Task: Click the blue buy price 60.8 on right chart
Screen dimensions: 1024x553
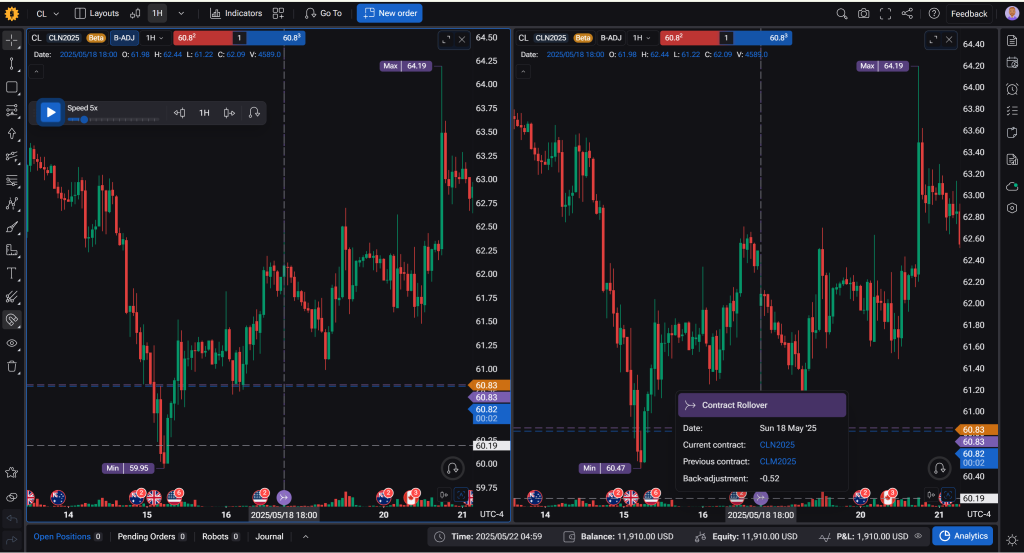Action: click(763, 38)
